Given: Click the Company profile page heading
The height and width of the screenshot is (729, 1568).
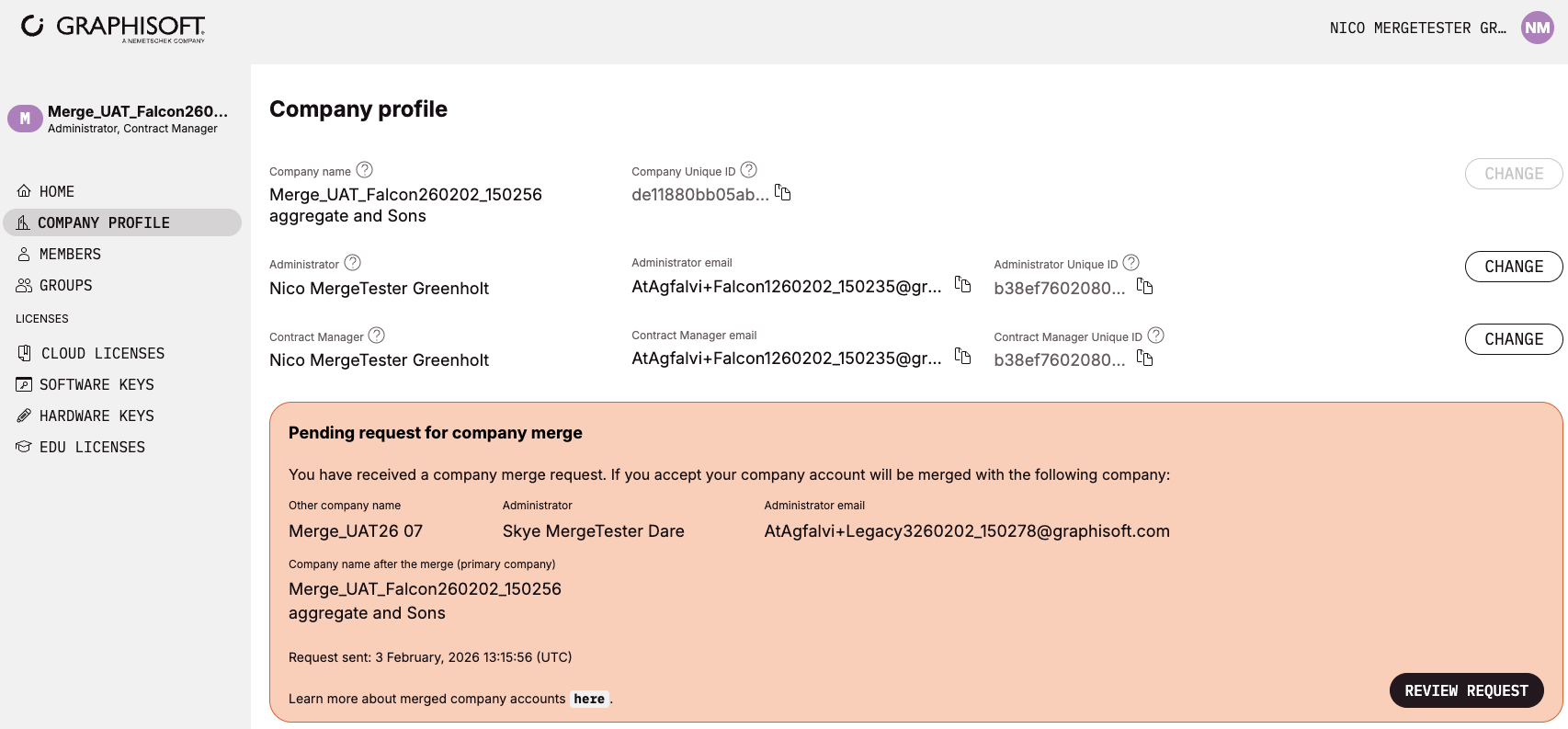Looking at the screenshot, I should [x=358, y=109].
